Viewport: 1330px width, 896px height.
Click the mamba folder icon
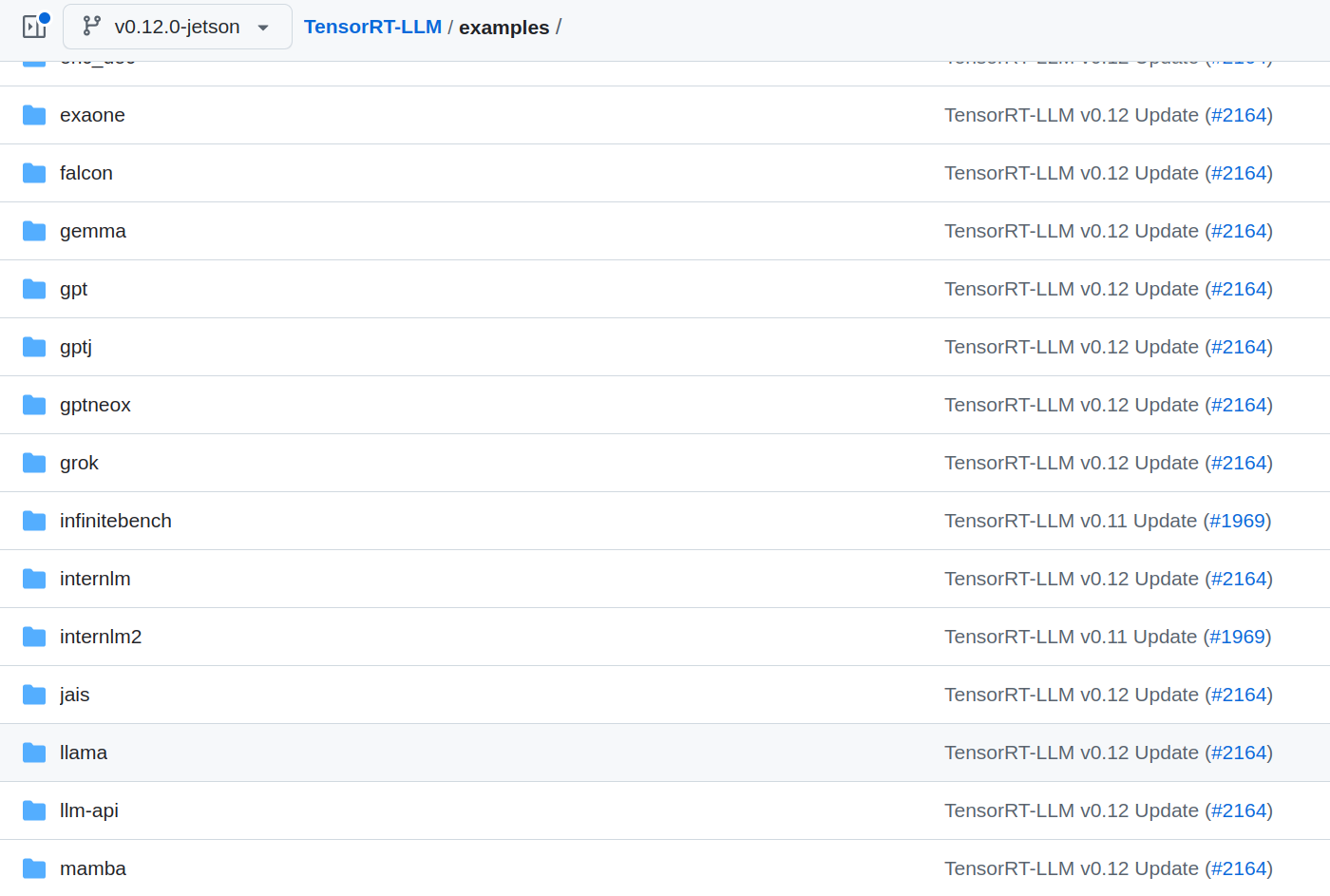pos(34,868)
